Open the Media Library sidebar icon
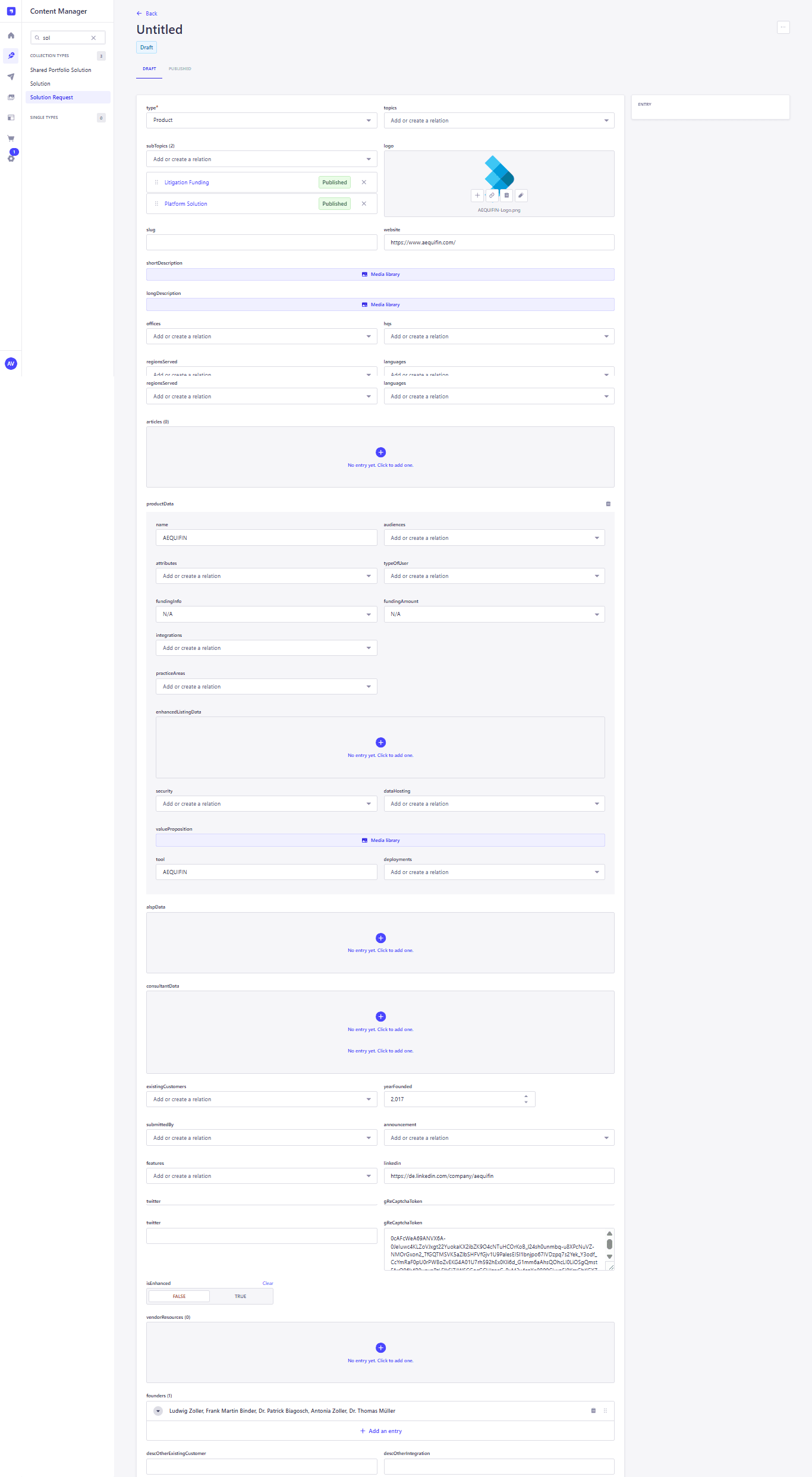Screen dimensions: 812x1477 pos(11,97)
